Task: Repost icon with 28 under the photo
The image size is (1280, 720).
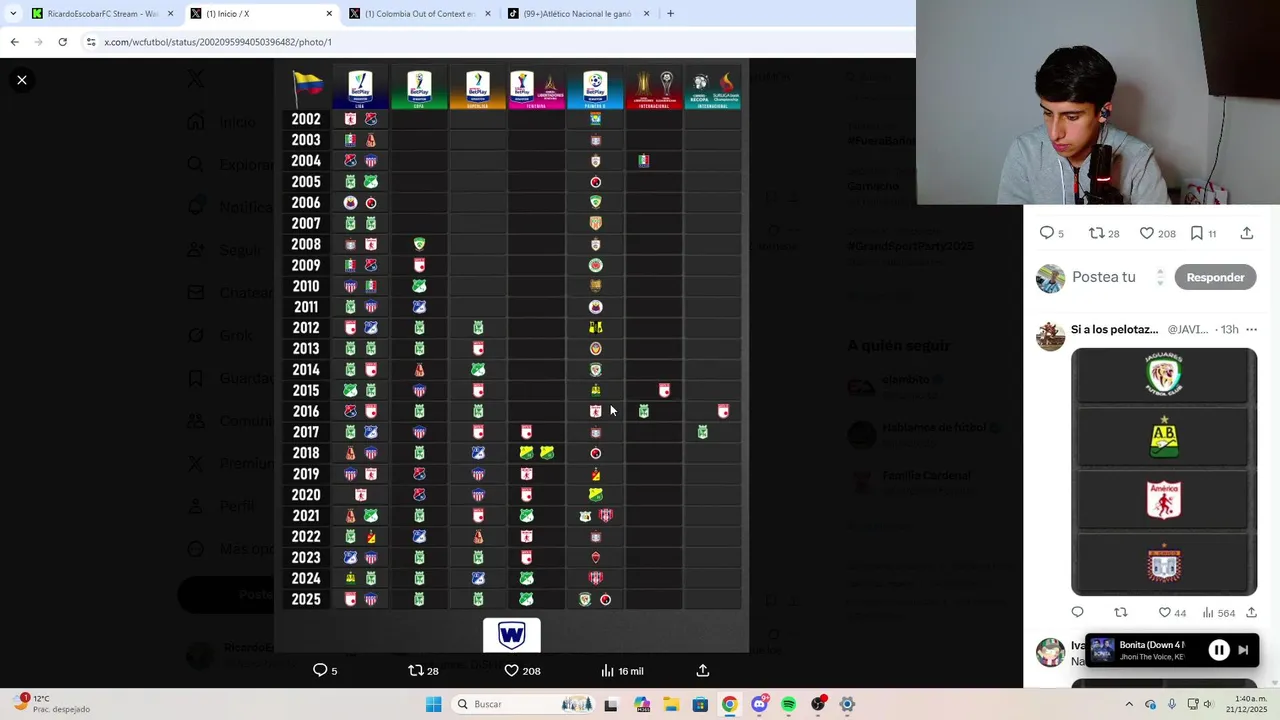Action: coord(423,670)
